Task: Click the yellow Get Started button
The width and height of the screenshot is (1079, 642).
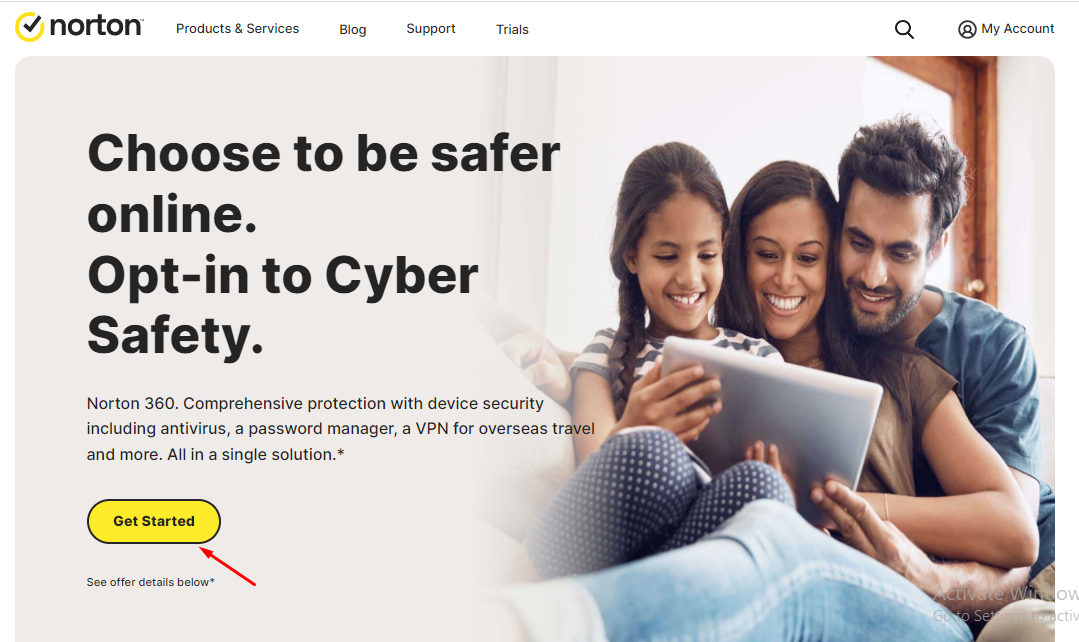Action: tap(153, 521)
